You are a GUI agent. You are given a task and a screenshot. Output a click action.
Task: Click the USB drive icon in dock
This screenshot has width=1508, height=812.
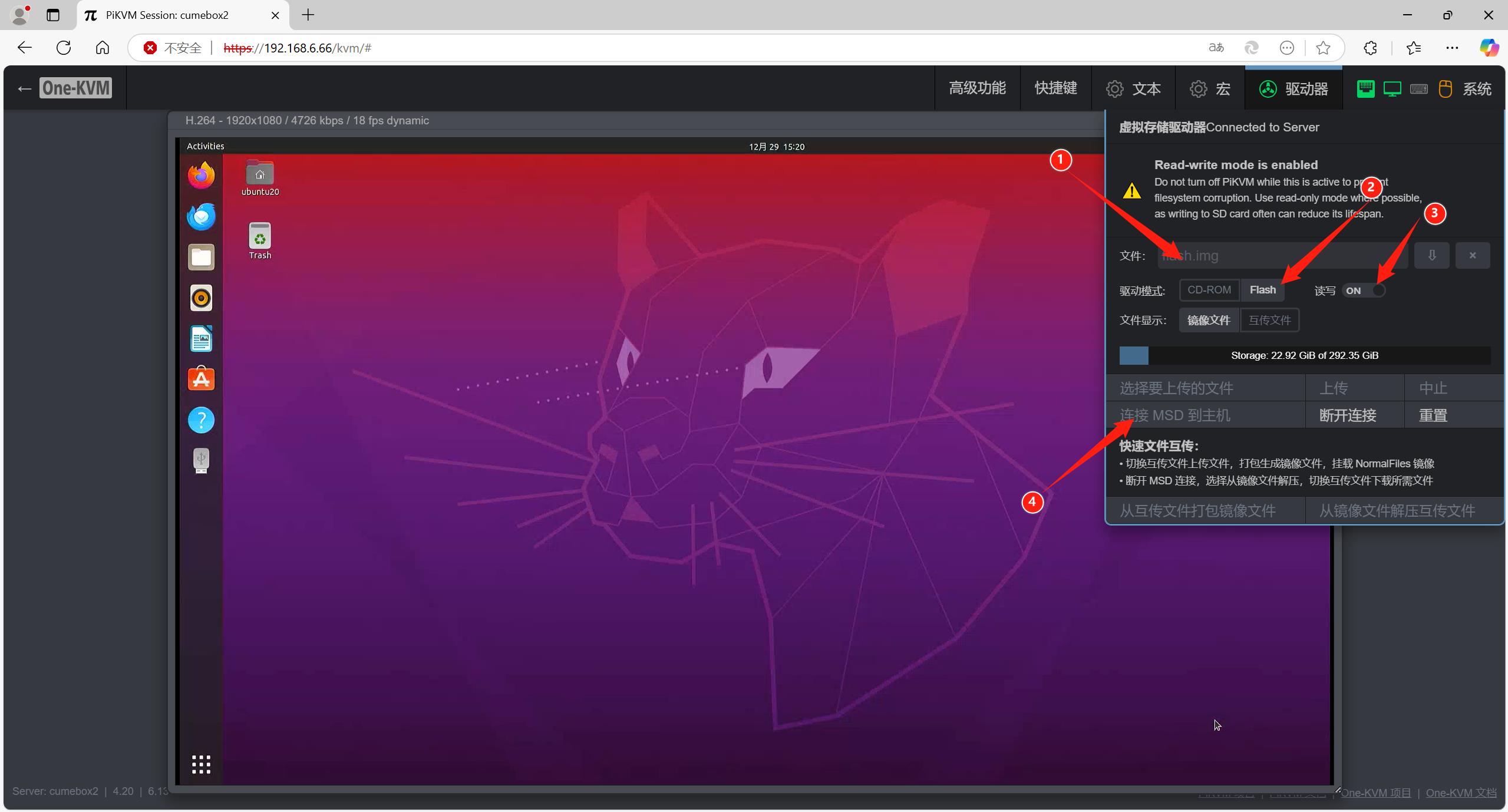[201, 461]
